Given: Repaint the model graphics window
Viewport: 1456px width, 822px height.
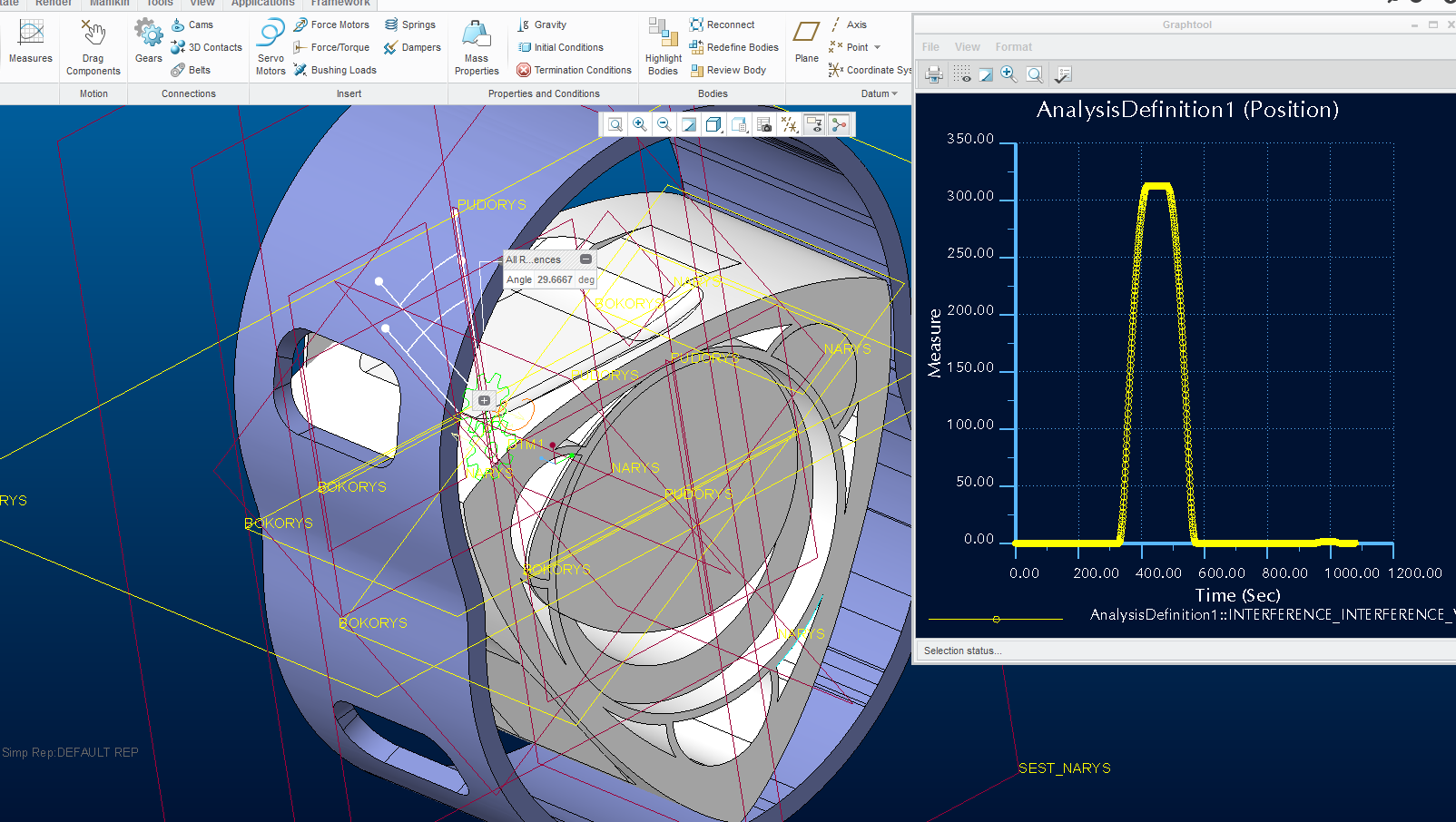Looking at the screenshot, I should [x=689, y=125].
